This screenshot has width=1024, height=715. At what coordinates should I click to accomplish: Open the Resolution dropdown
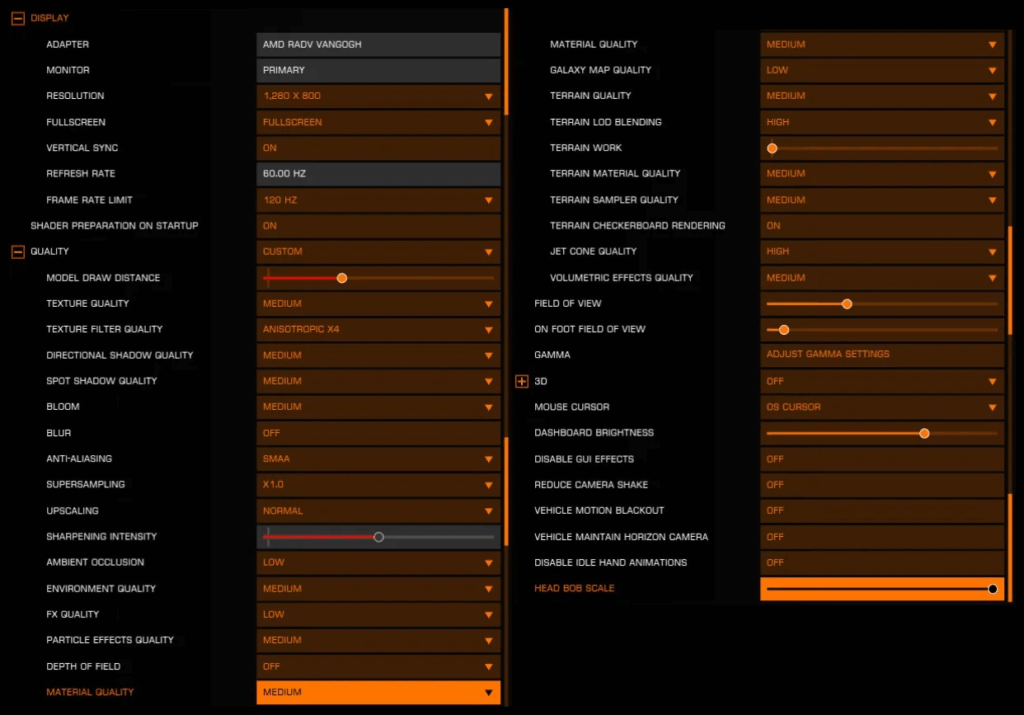coord(378,96)
